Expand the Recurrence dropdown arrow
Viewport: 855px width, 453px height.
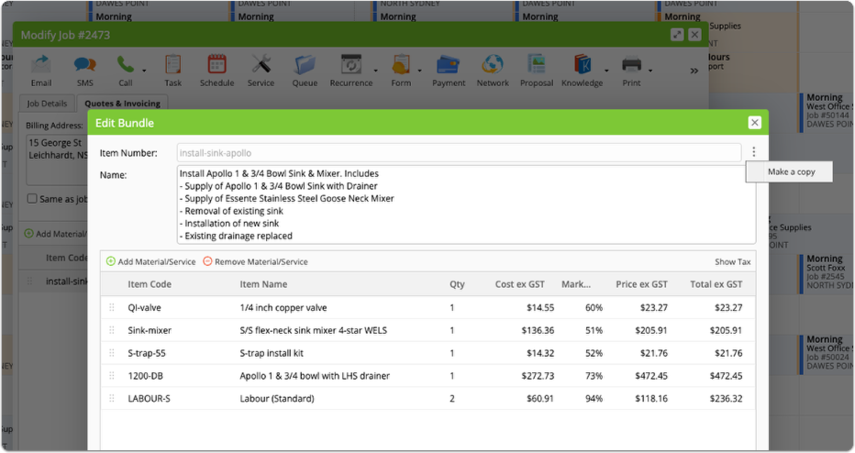(x=376, y=70)
